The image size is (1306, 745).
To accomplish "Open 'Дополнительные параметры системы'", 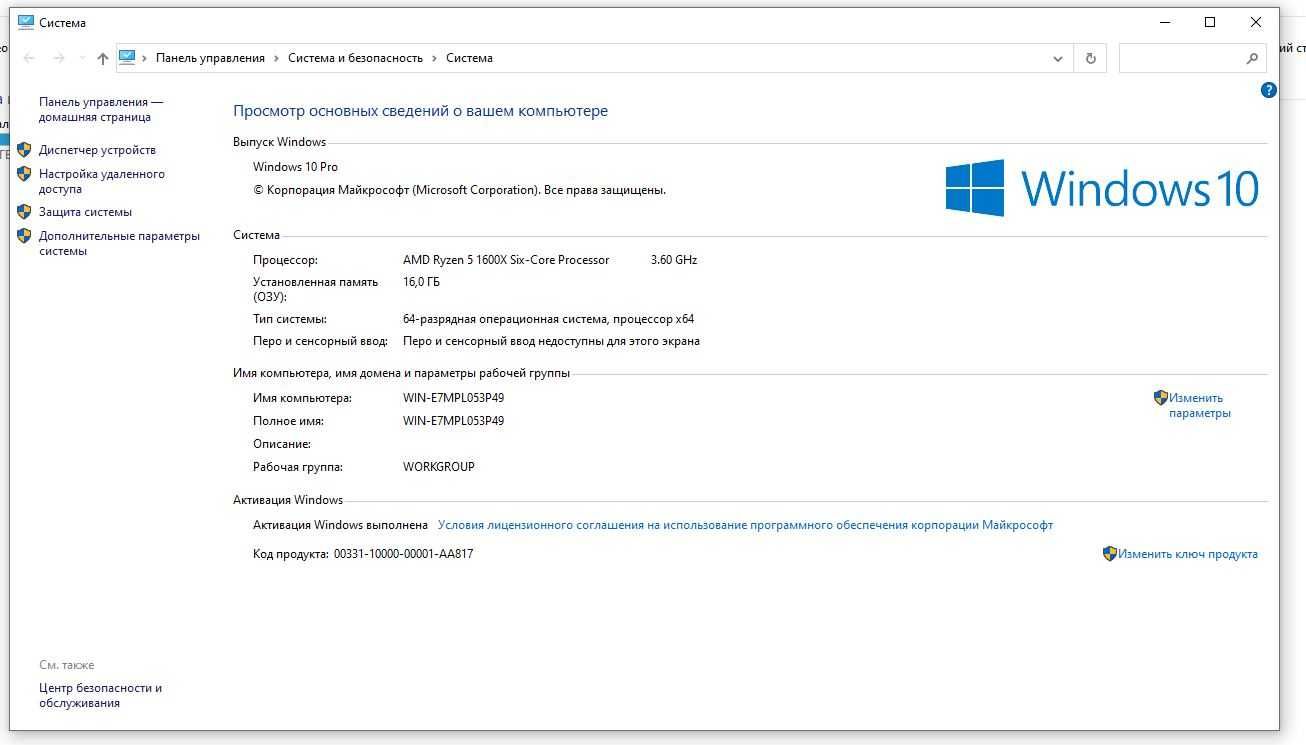I will tap(119, 243).
